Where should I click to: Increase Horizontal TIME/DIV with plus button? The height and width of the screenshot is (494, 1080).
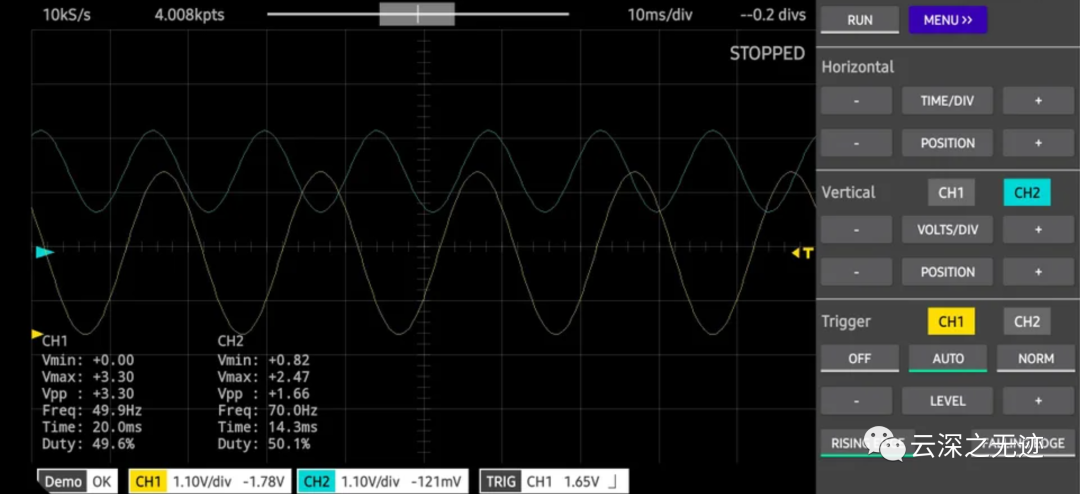(1038, 101)
